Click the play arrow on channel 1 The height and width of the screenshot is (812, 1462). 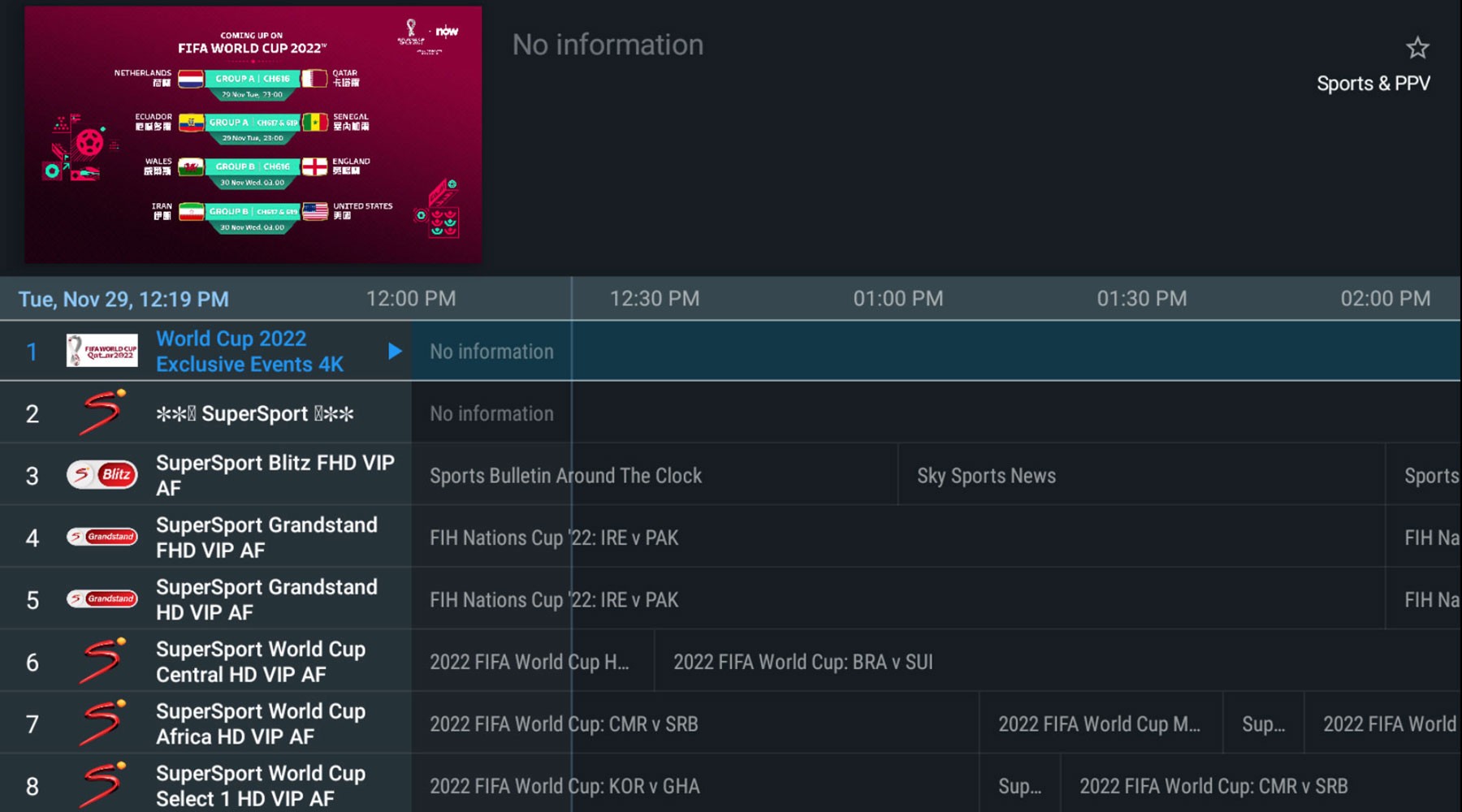(x=395, y=351)
